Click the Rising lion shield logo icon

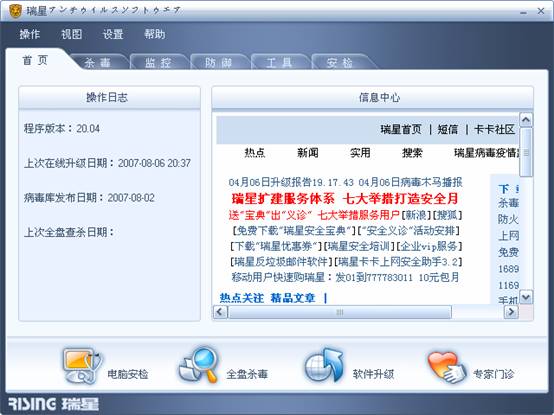pos(15,11)
